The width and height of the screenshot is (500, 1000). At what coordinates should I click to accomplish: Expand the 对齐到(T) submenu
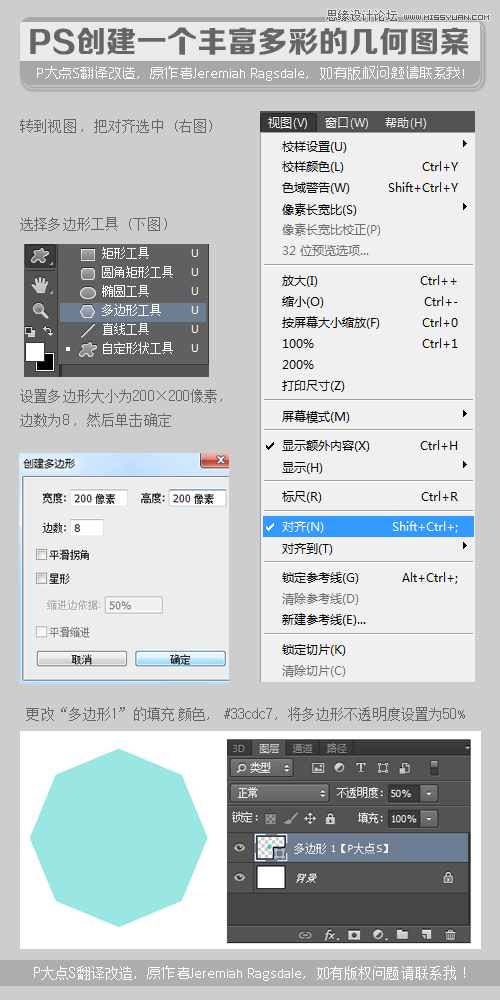(369, 548)
